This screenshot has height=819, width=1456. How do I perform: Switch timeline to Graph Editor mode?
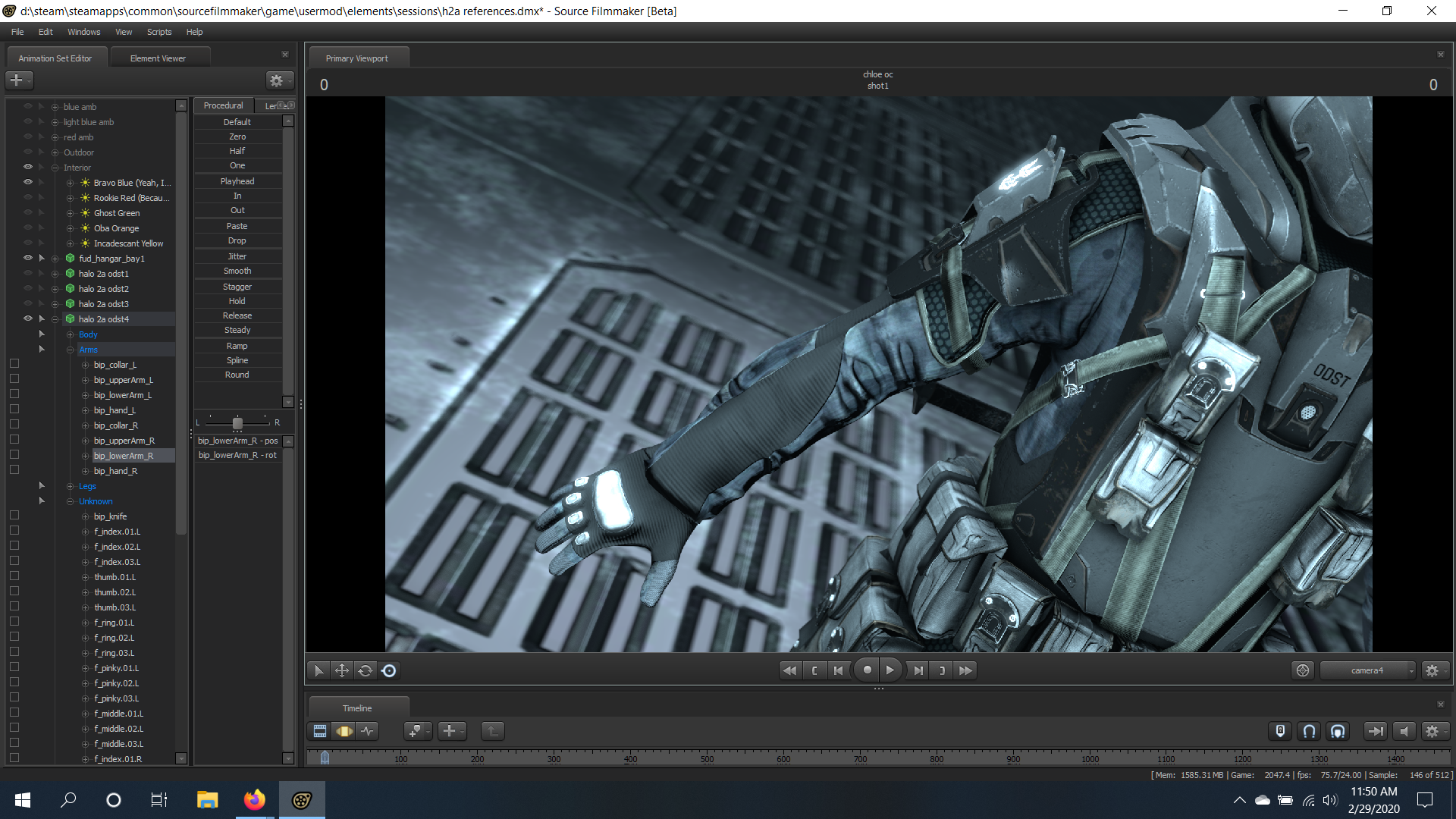(x=368, y=731)
